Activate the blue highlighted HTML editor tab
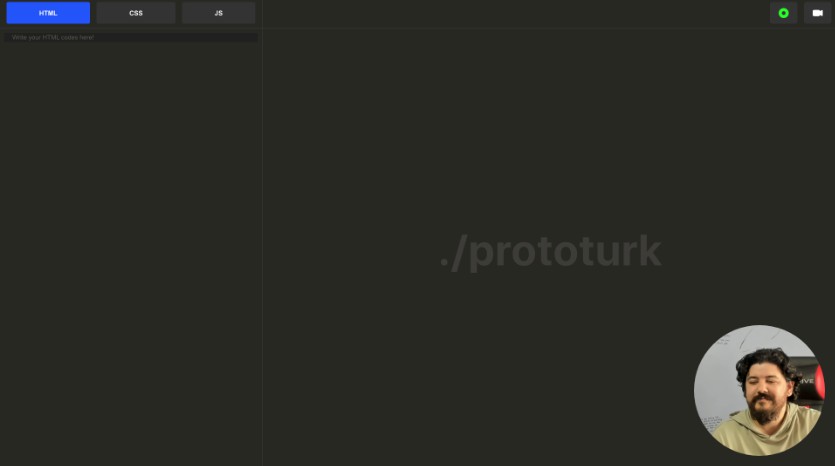Screen dimensions: 835x466 (x=48, y=13)
